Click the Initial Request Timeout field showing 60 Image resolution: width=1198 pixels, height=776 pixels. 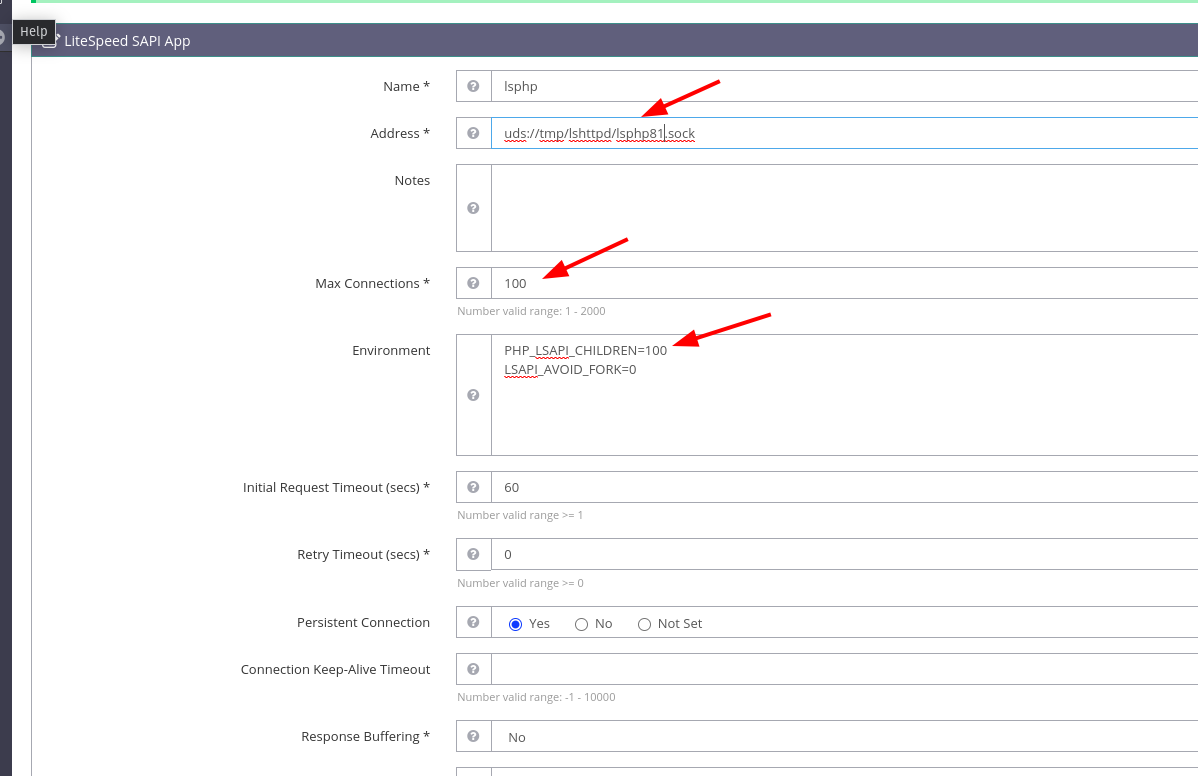844,487
